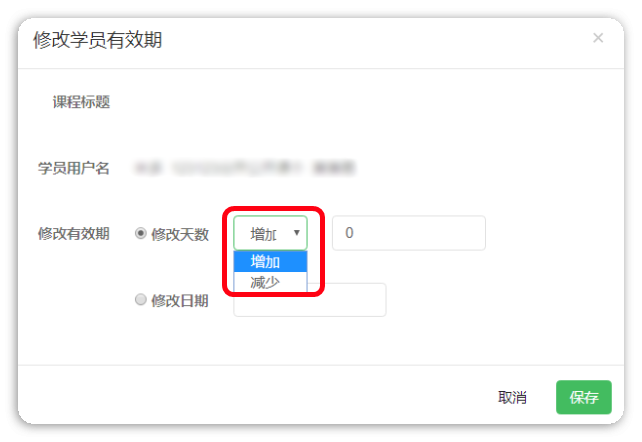Choose the highlighted 增加 option in list
Viewport: 642px width, 442px height.
[270, 262]
